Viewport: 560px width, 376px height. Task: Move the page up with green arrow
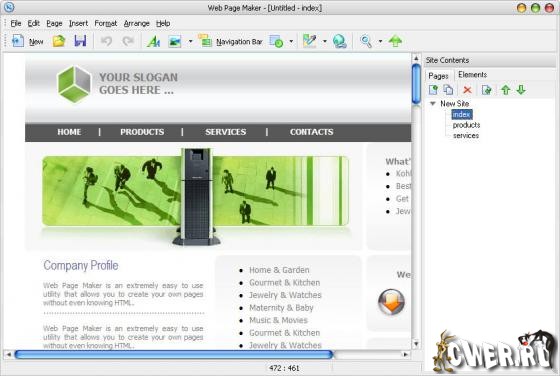tap(505, 90)
